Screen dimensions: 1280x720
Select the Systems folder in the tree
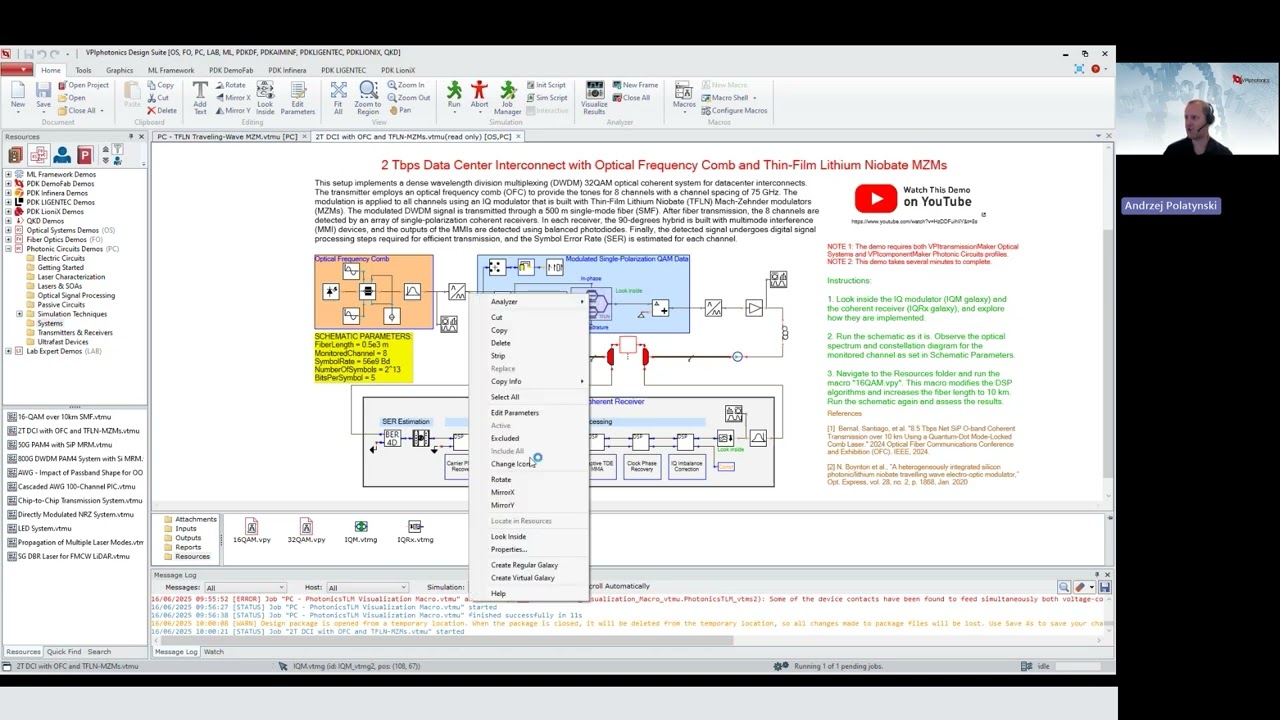tap(50, 323)
